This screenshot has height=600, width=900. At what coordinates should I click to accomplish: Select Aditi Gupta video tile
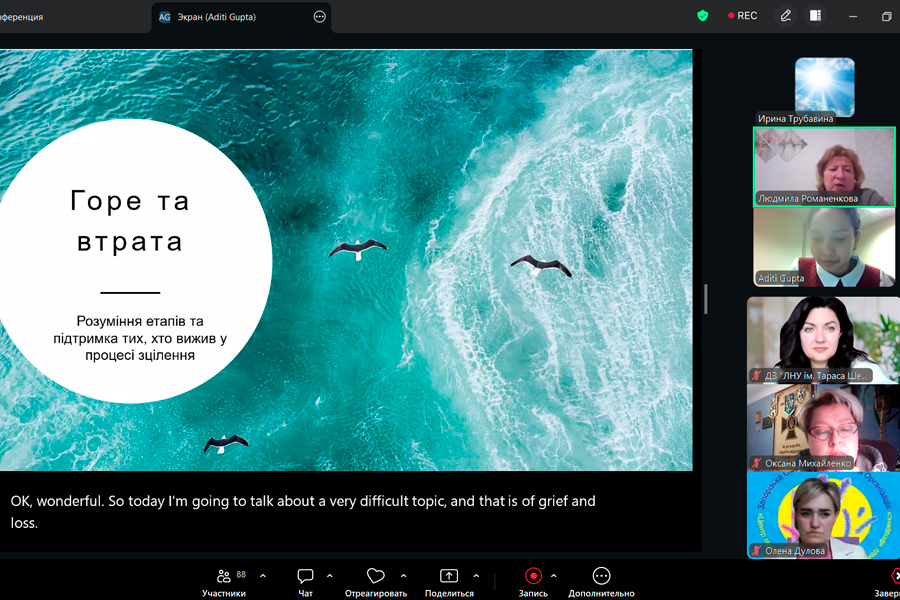(x=824, y=247)
